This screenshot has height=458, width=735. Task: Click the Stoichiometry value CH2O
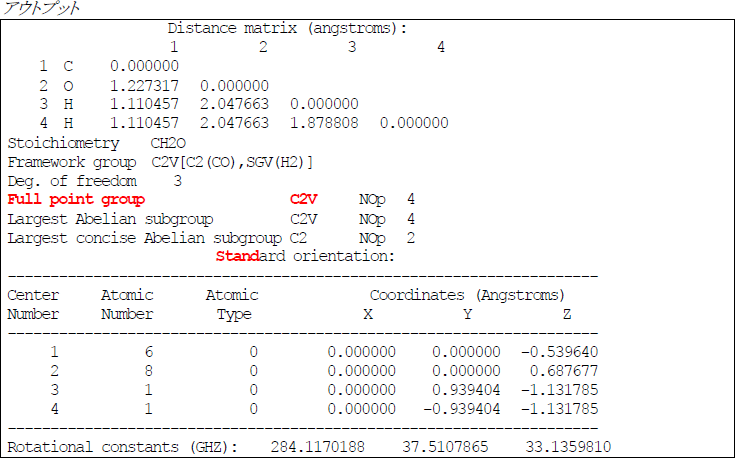[168, 143]
